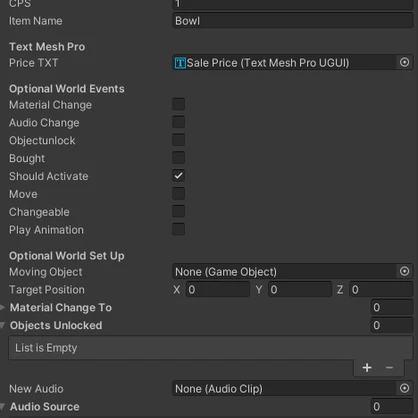Open object picker for Moving Object field
Screen dimensions: 418x418
[x=404, y=271]
